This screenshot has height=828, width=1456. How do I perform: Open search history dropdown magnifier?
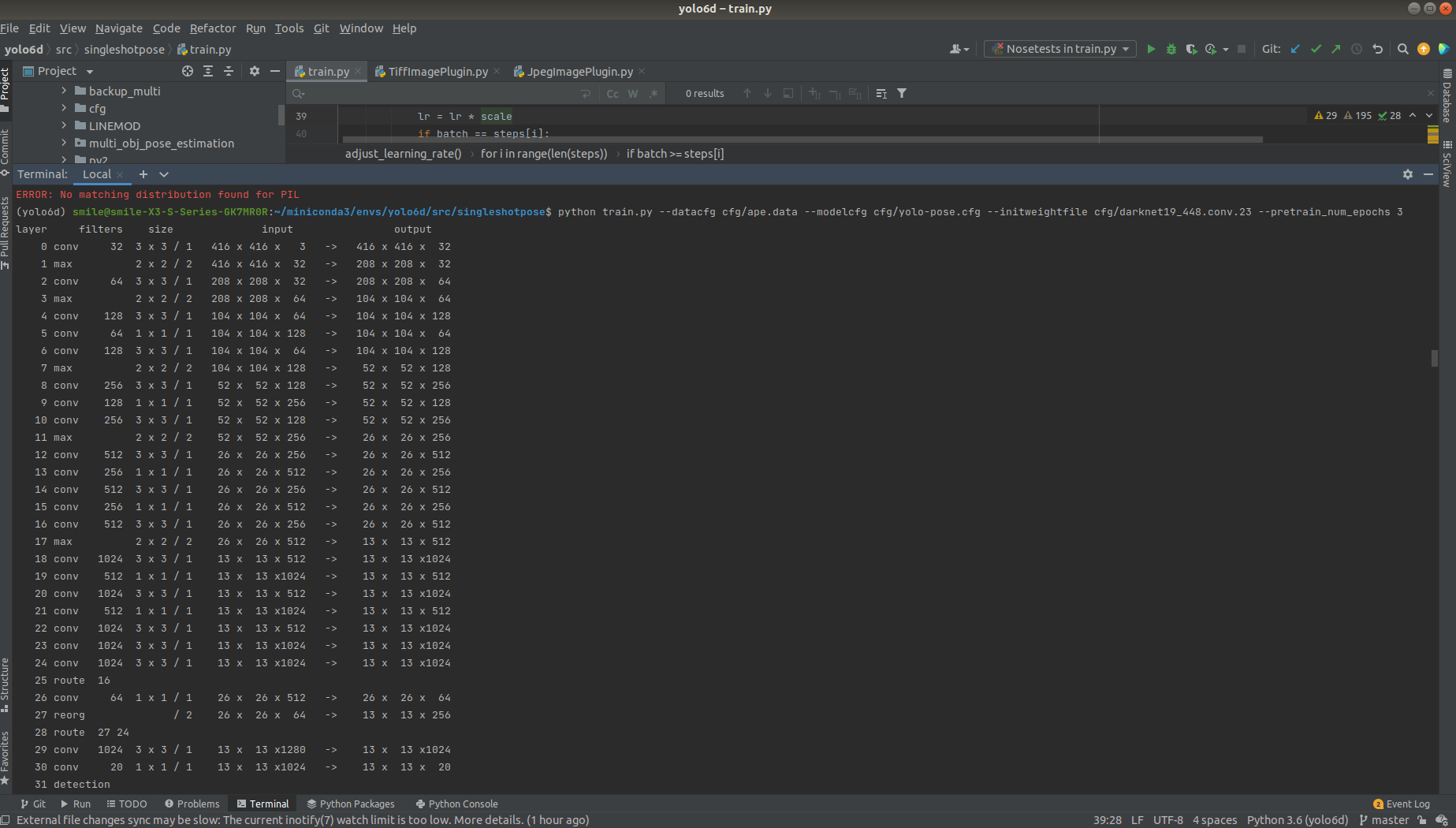click(298, 93)
